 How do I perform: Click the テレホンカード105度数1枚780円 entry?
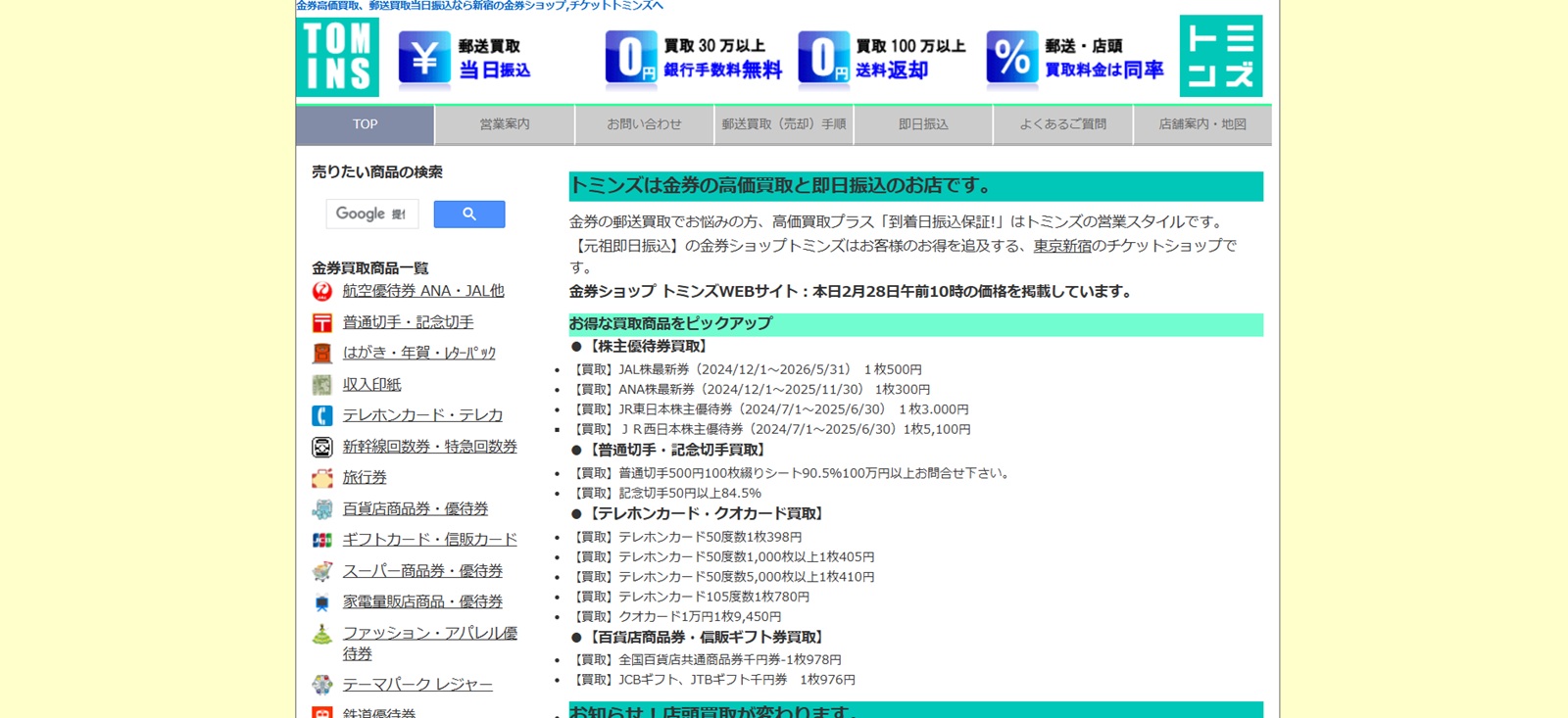pyautogui.click(x=690, y=597)
